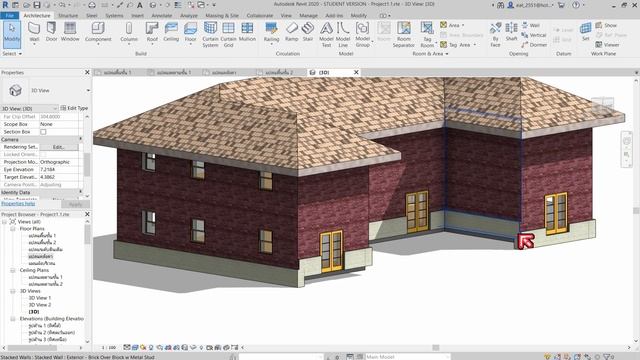Collapse the Elevations tree node

click(x=13, y=319)
